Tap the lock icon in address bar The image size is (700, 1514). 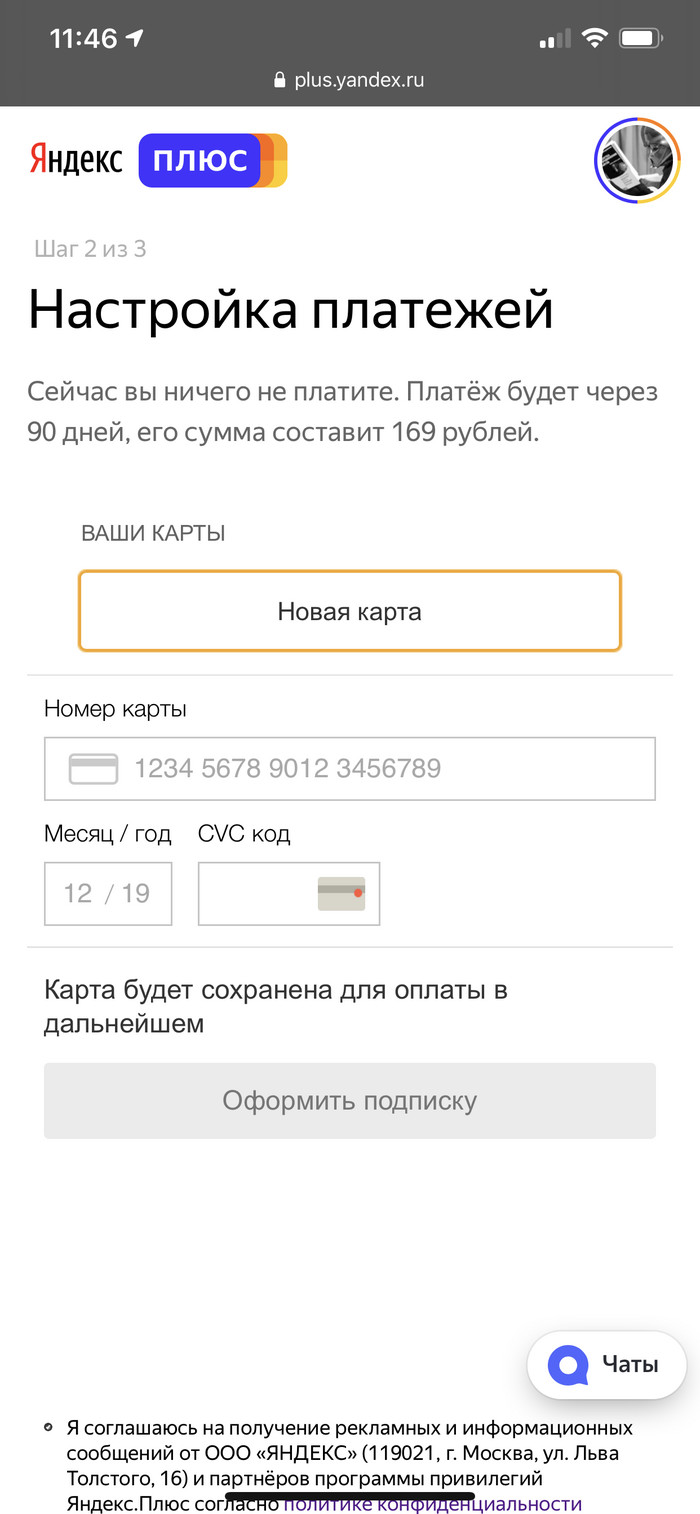(280, 81)
